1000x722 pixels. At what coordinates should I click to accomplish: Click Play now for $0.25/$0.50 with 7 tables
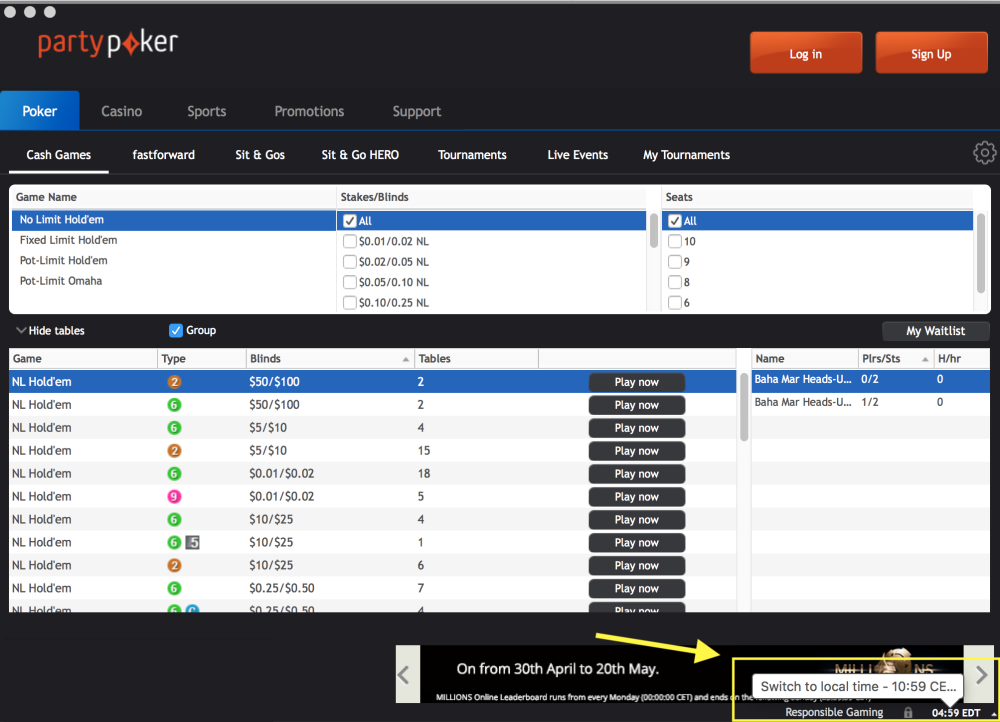(636, 589)
